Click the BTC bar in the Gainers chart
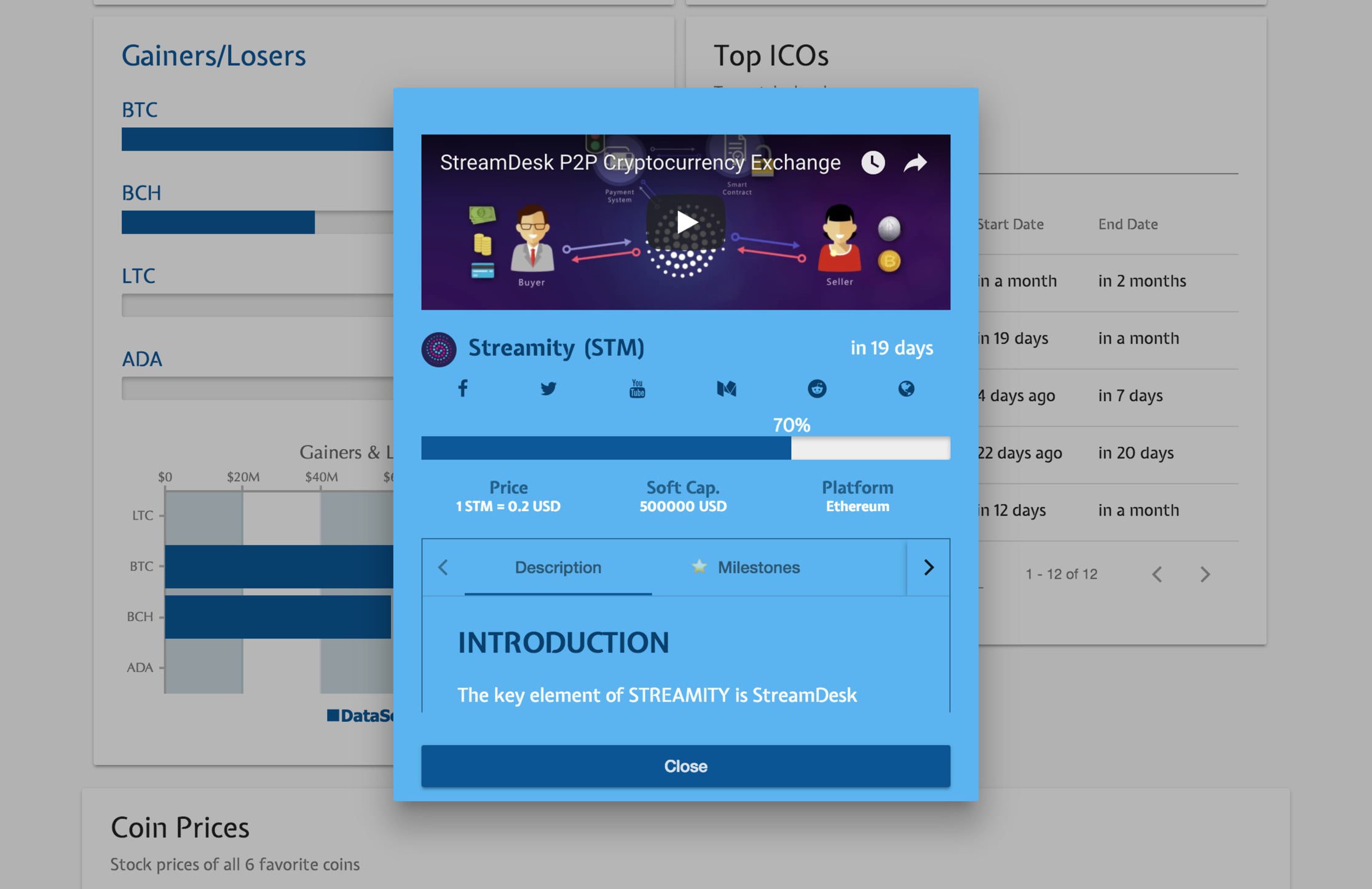The height and width of the screenshot is (889, 1372). (x=279, y=566)
